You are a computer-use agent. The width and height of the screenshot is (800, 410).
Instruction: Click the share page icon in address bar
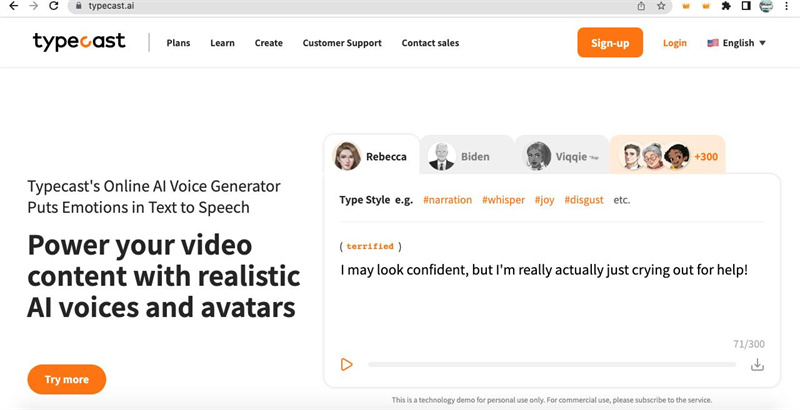641,6
